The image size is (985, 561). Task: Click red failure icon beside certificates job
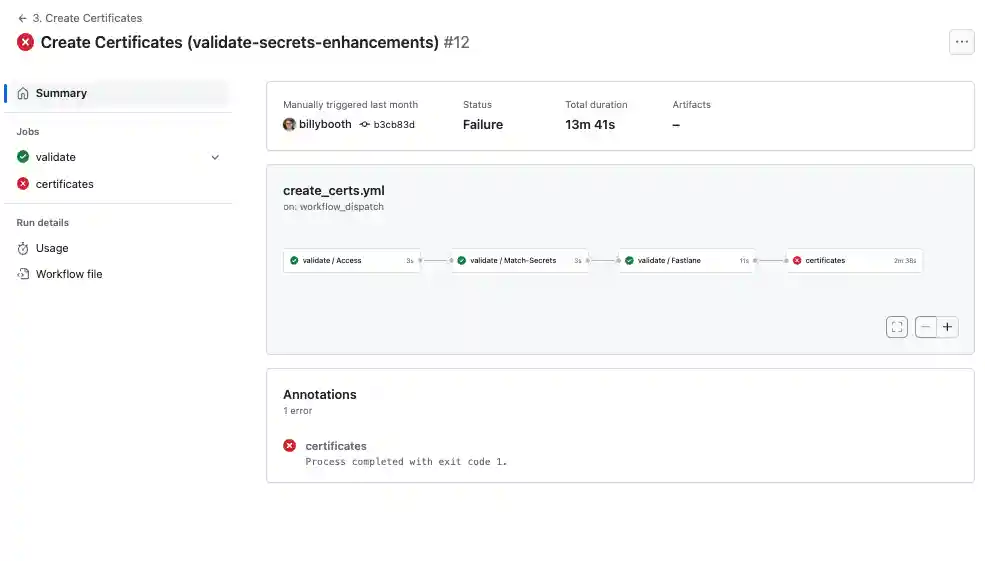coord(23,183)
